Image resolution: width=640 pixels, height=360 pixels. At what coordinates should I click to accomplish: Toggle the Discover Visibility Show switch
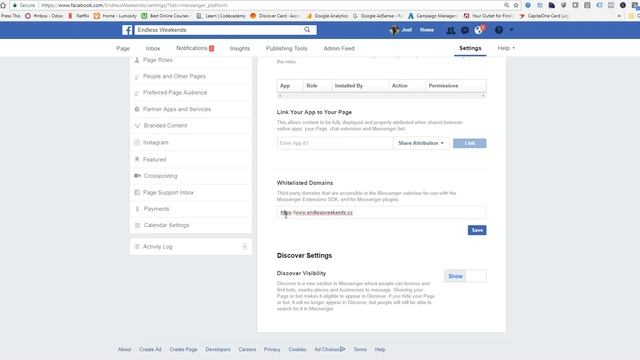coord(465,276)
